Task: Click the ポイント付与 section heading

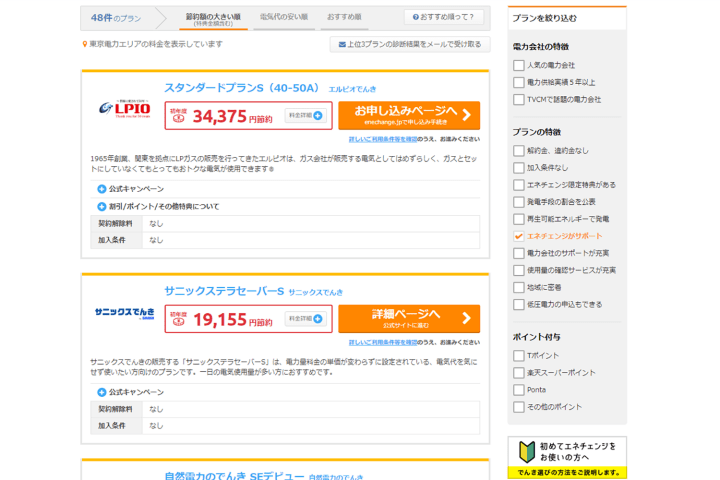Action: pyautogui.click(x=536, y=337)
